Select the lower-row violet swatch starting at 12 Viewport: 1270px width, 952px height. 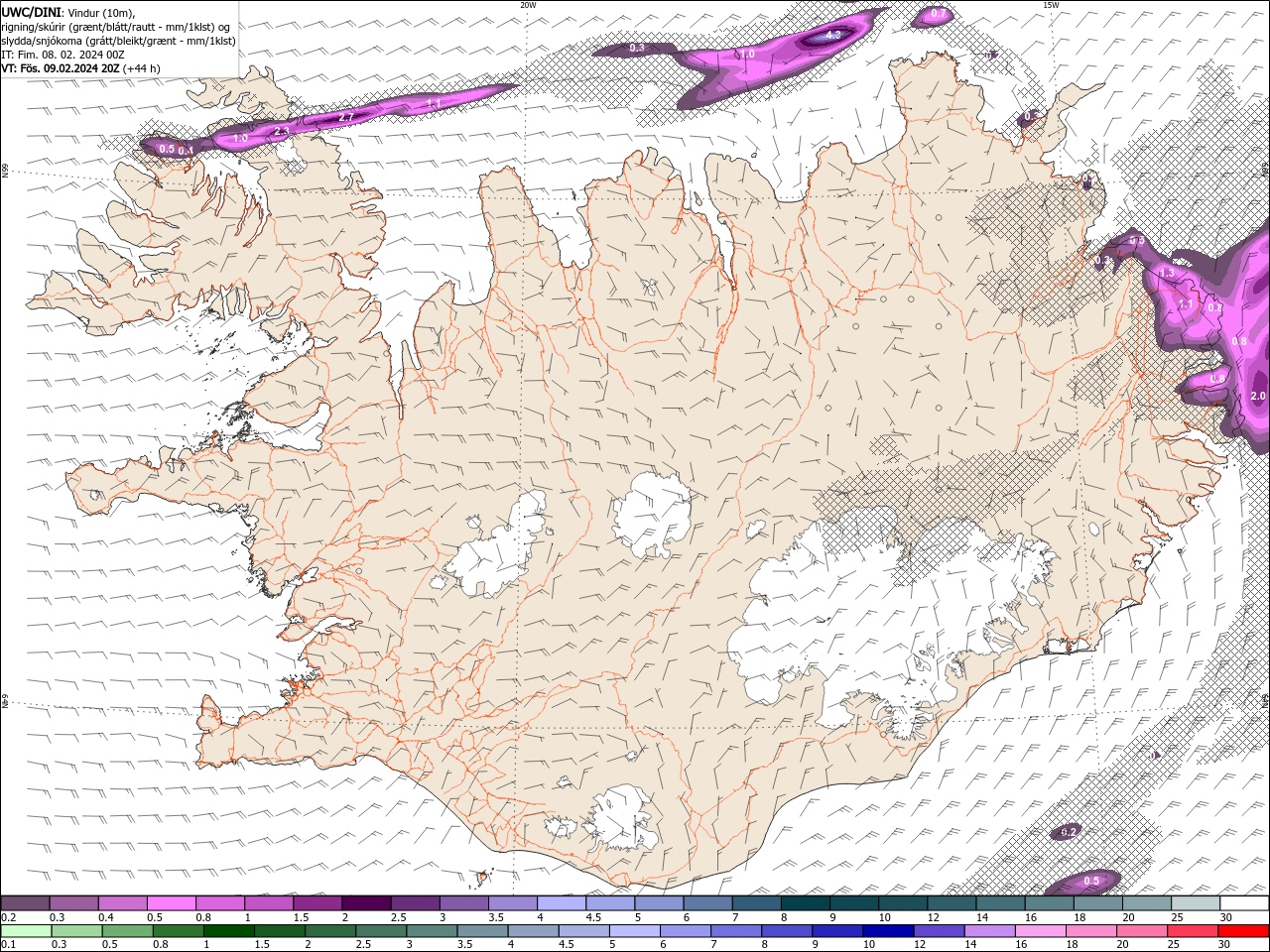(939, 931)
